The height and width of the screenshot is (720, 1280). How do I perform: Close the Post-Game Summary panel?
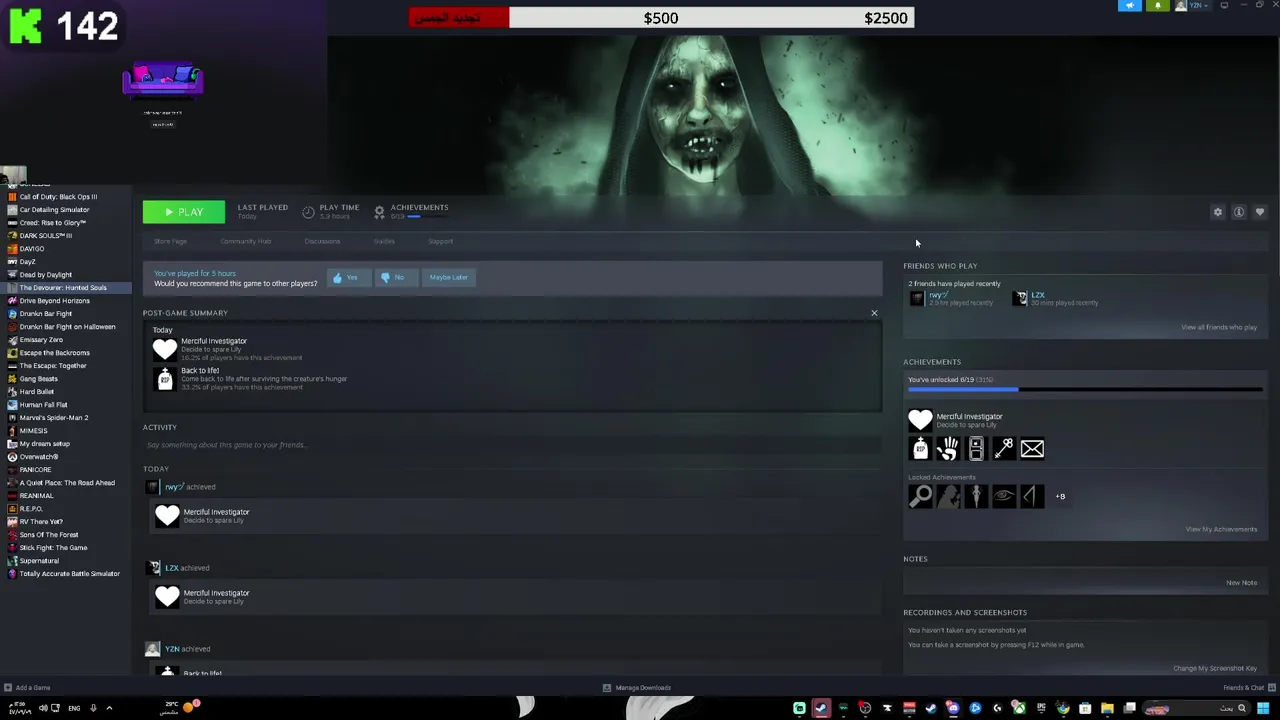coord(874,313)
